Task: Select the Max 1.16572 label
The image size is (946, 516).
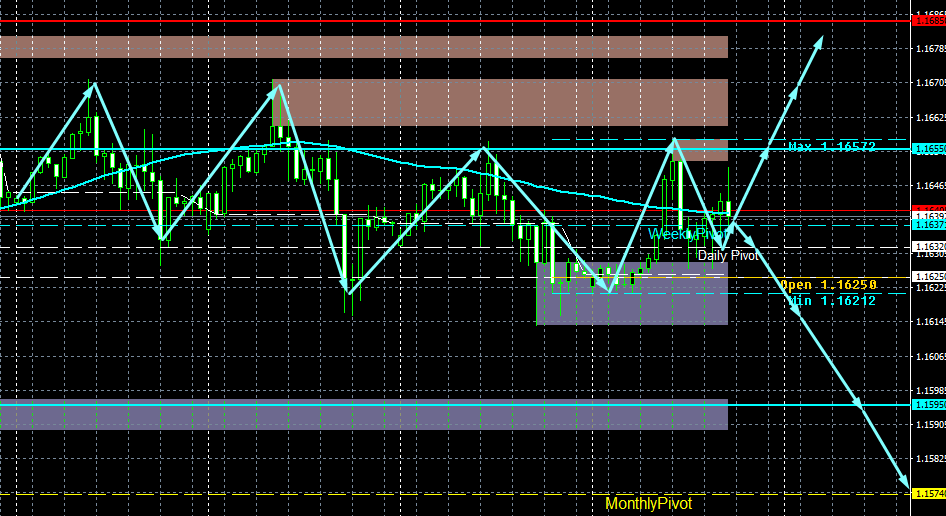Action: [x=832, y=147]
